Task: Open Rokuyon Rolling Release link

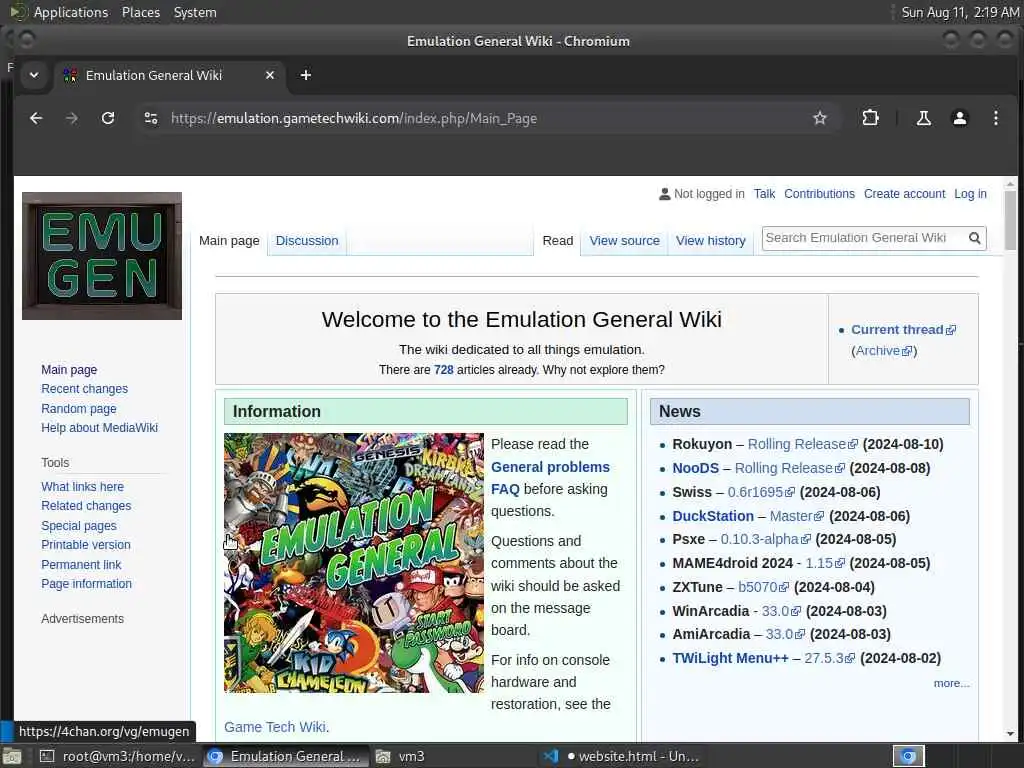Action: [803, 444]
